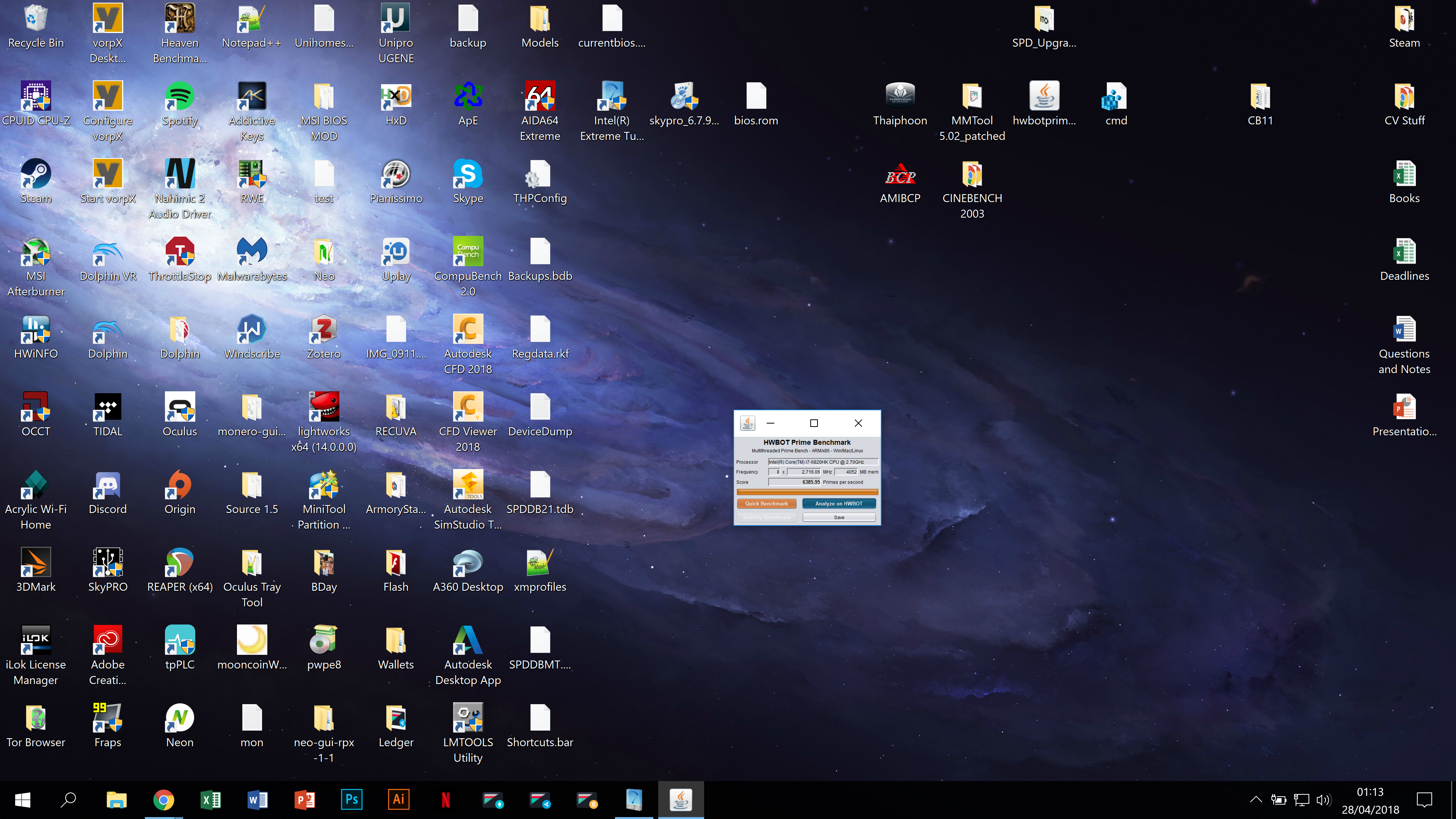Open File Explorer from taskbar
The image size is (1456, 819).
pos(116,800)
